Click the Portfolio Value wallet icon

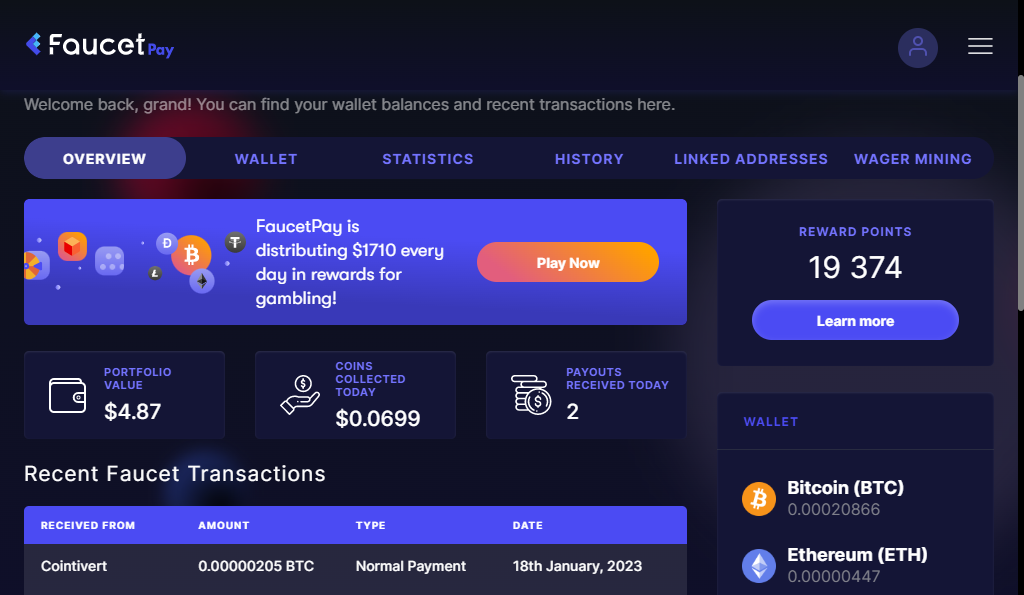point(67,395)
